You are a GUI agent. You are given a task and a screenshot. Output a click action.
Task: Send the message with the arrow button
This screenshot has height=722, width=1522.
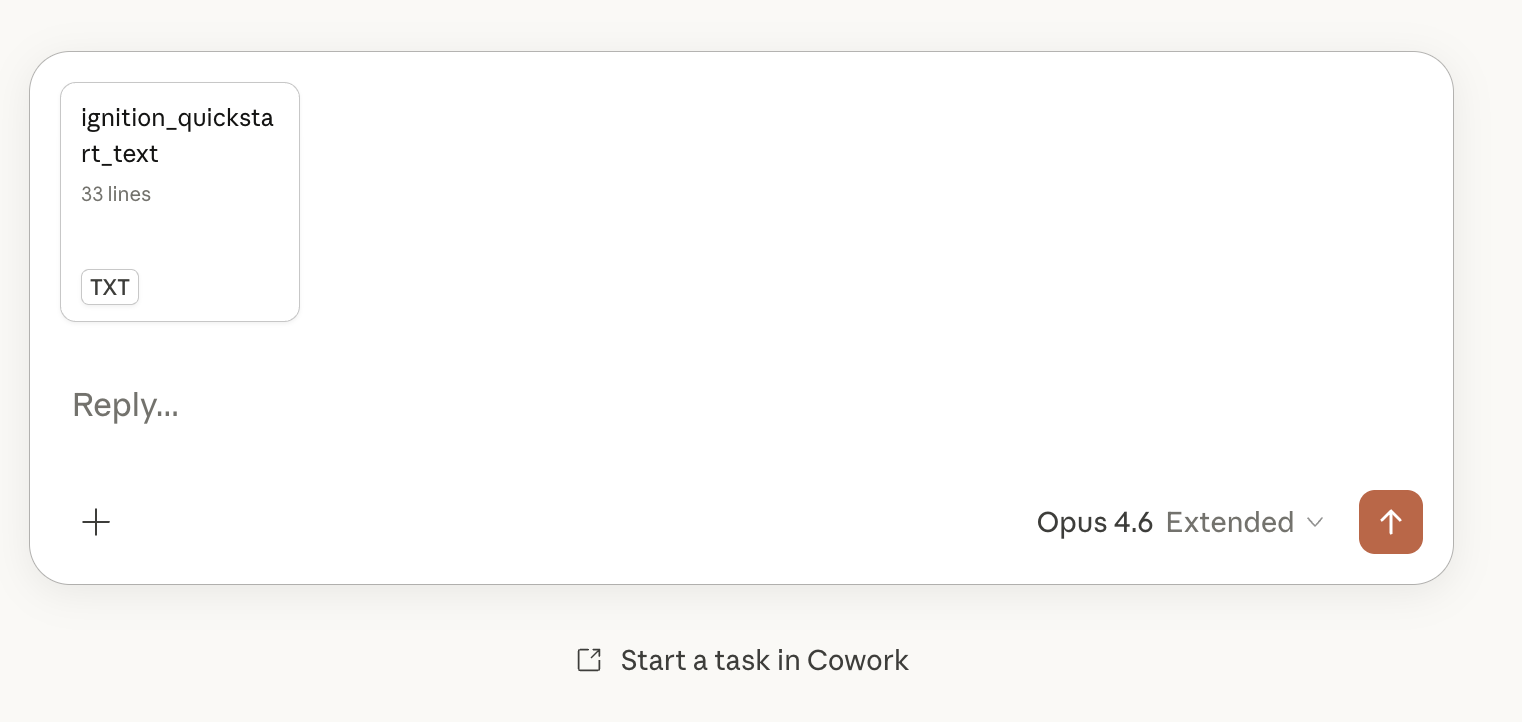(1391, 522)
